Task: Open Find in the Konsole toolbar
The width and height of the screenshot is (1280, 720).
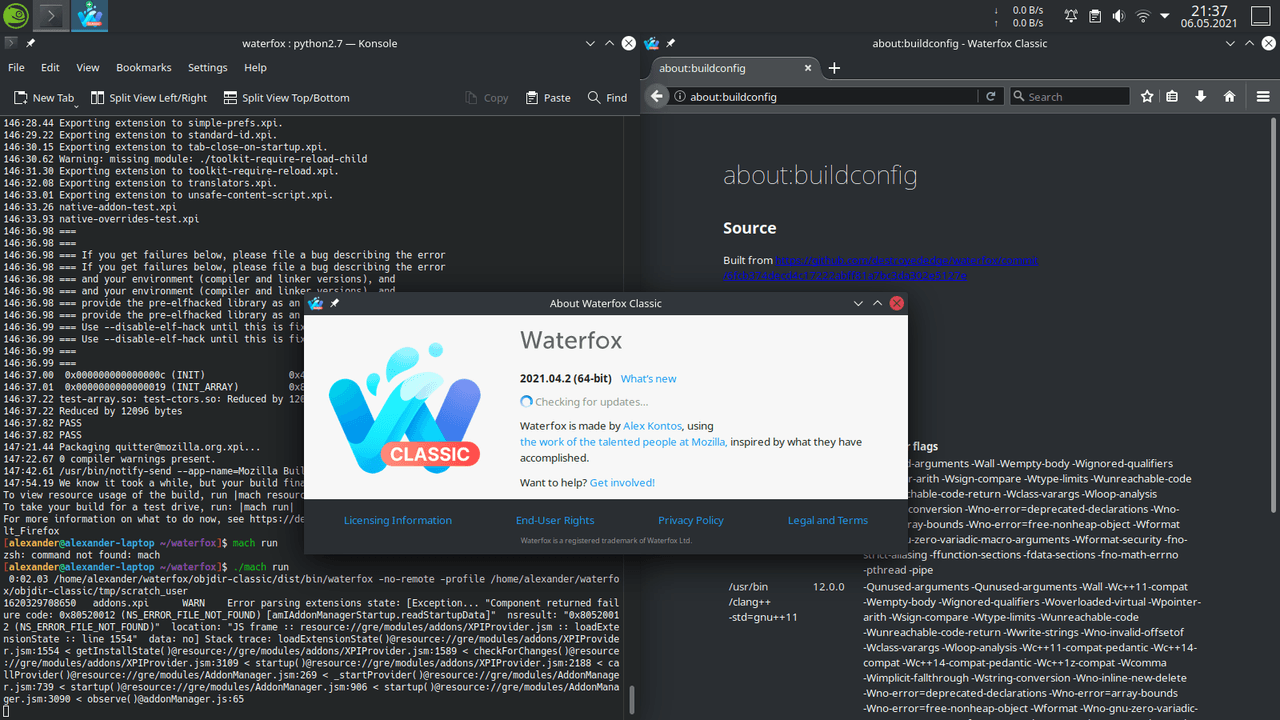Action: (607, 98)
